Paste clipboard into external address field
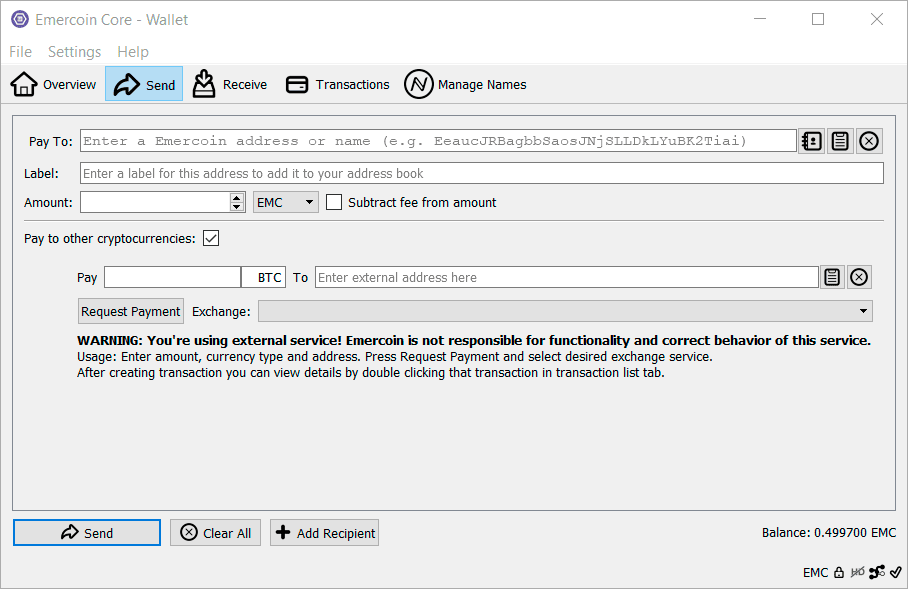Viewport: 908px width, 589px height. pos(832,277)
